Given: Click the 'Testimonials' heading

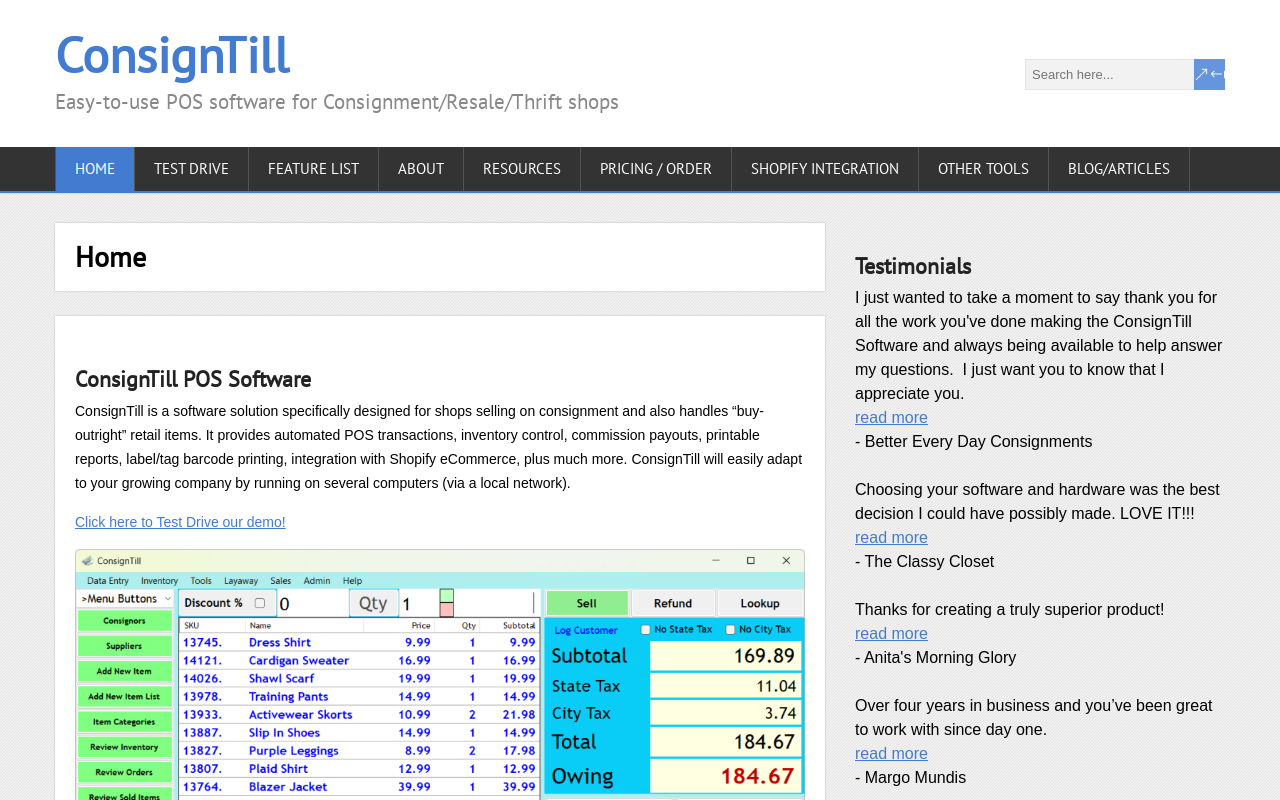Looking at the screenshot, I should pyautogui.click(x=913, y=266).
